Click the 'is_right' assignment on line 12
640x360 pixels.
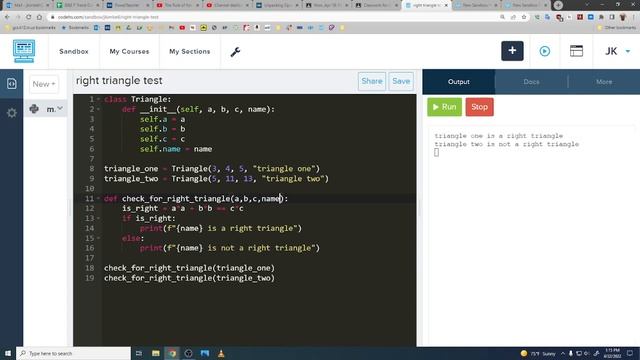coord(183,209)
